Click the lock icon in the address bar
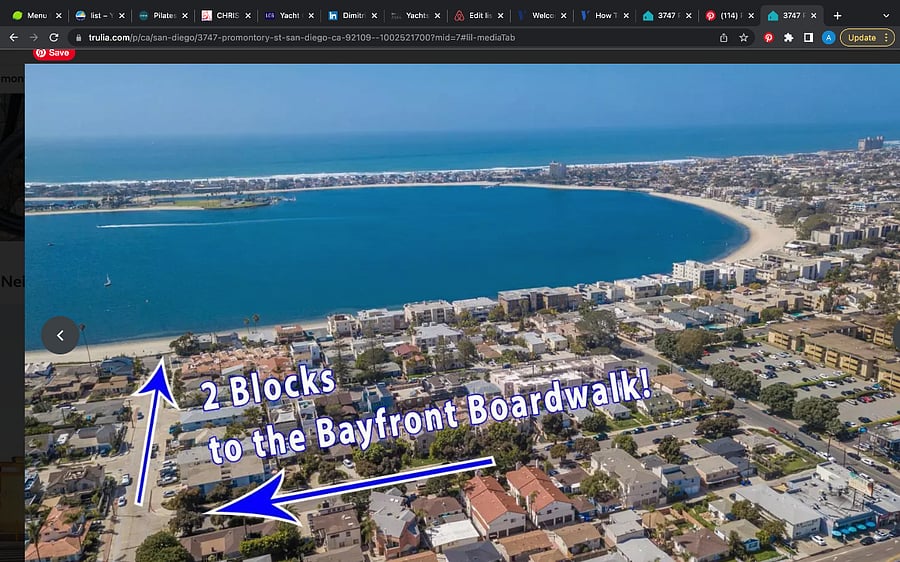 click(x=79, y=37)
